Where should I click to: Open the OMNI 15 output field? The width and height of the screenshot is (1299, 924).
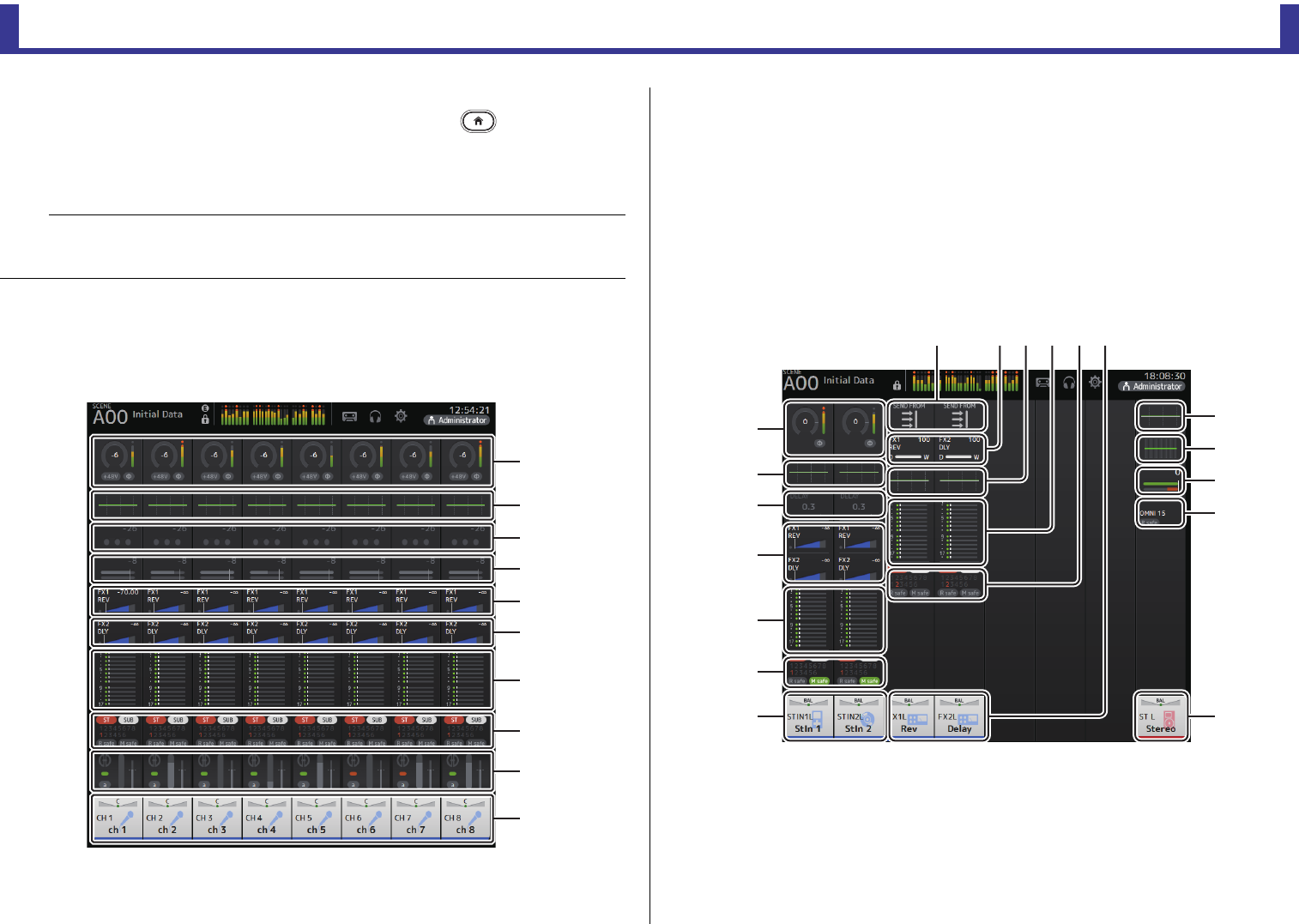pos(1161,514)
